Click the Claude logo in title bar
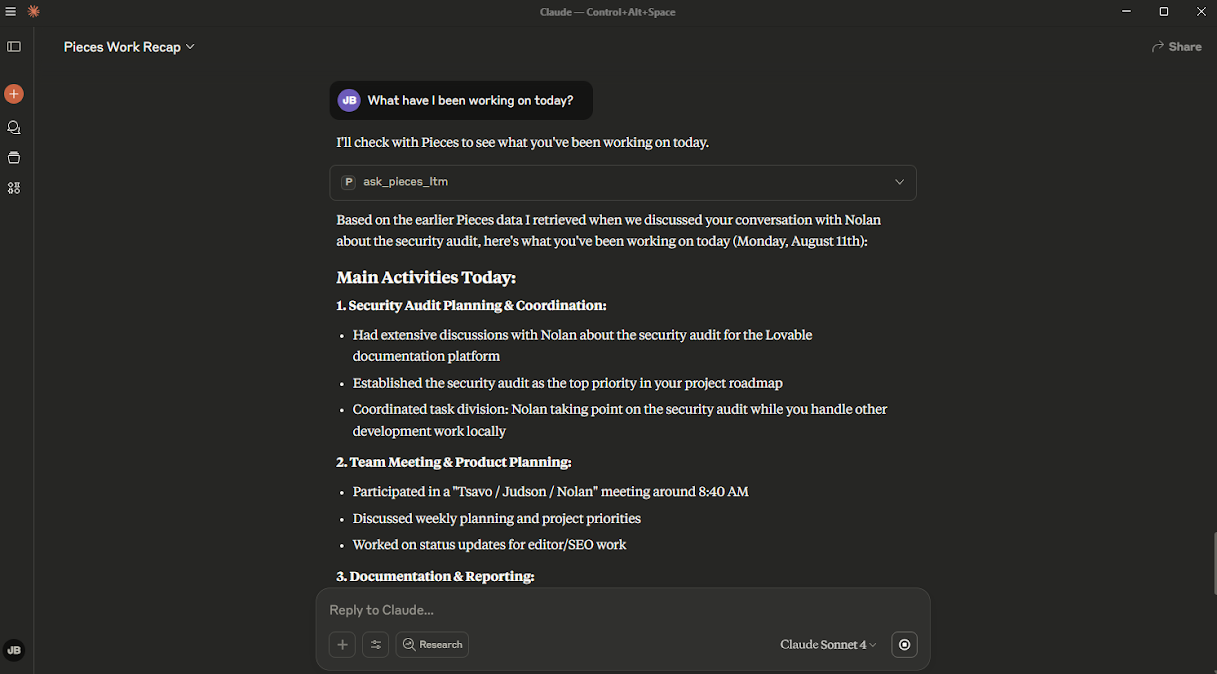The height and width of the screenshot is (674, 1217). [x=33, y=12]
